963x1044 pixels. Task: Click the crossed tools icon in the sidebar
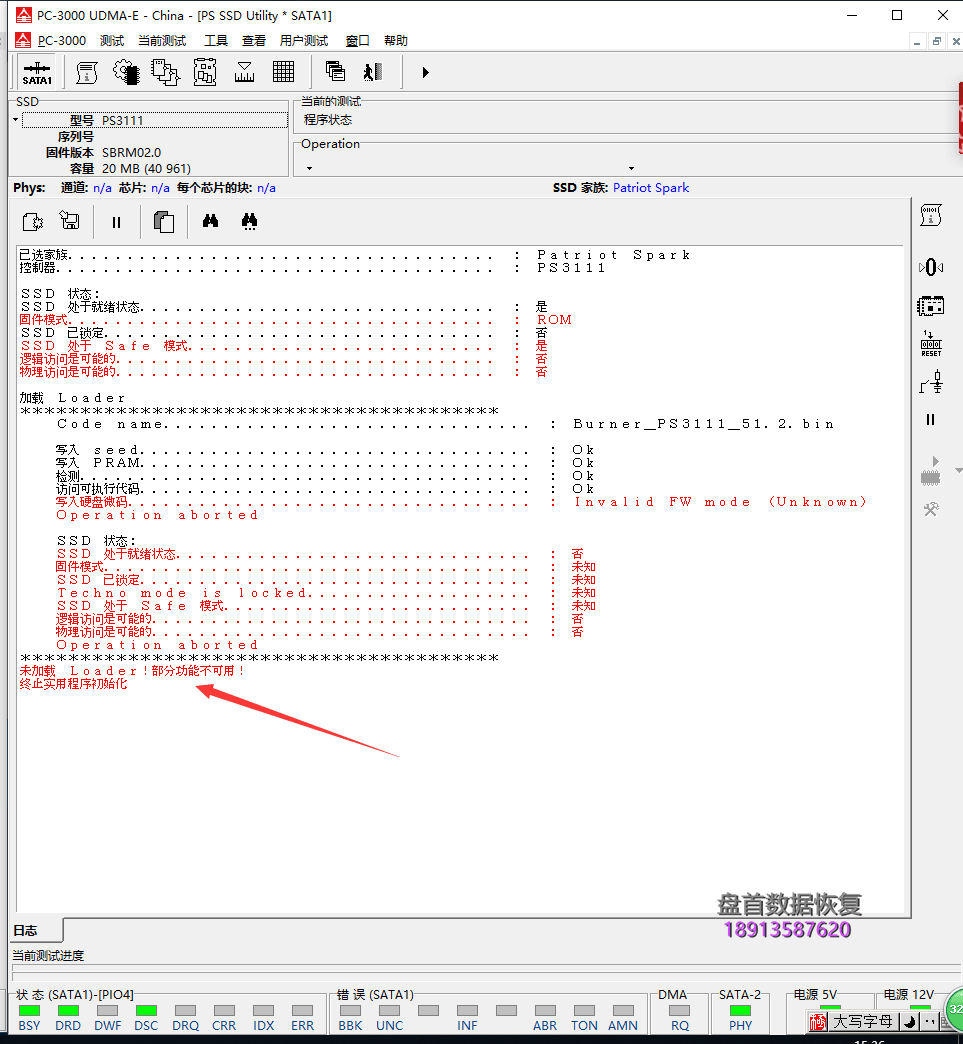pyautogui.click(x=931, y=509)
